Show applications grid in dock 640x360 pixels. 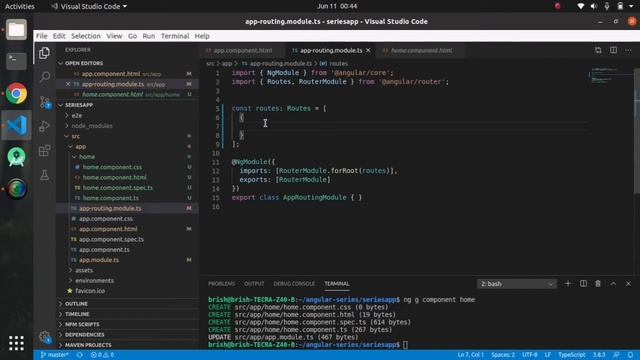[x=16, y=343]
